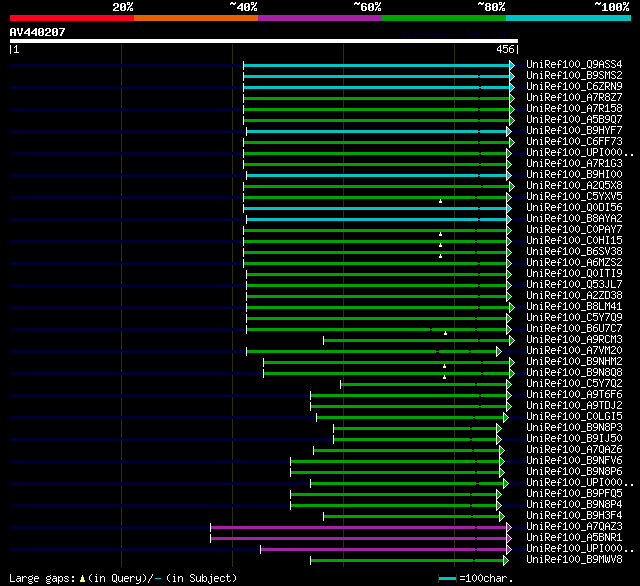640x586 pixels.
Task: Click the UniRef100_B6SV38 label
Action: click(574, 252)
